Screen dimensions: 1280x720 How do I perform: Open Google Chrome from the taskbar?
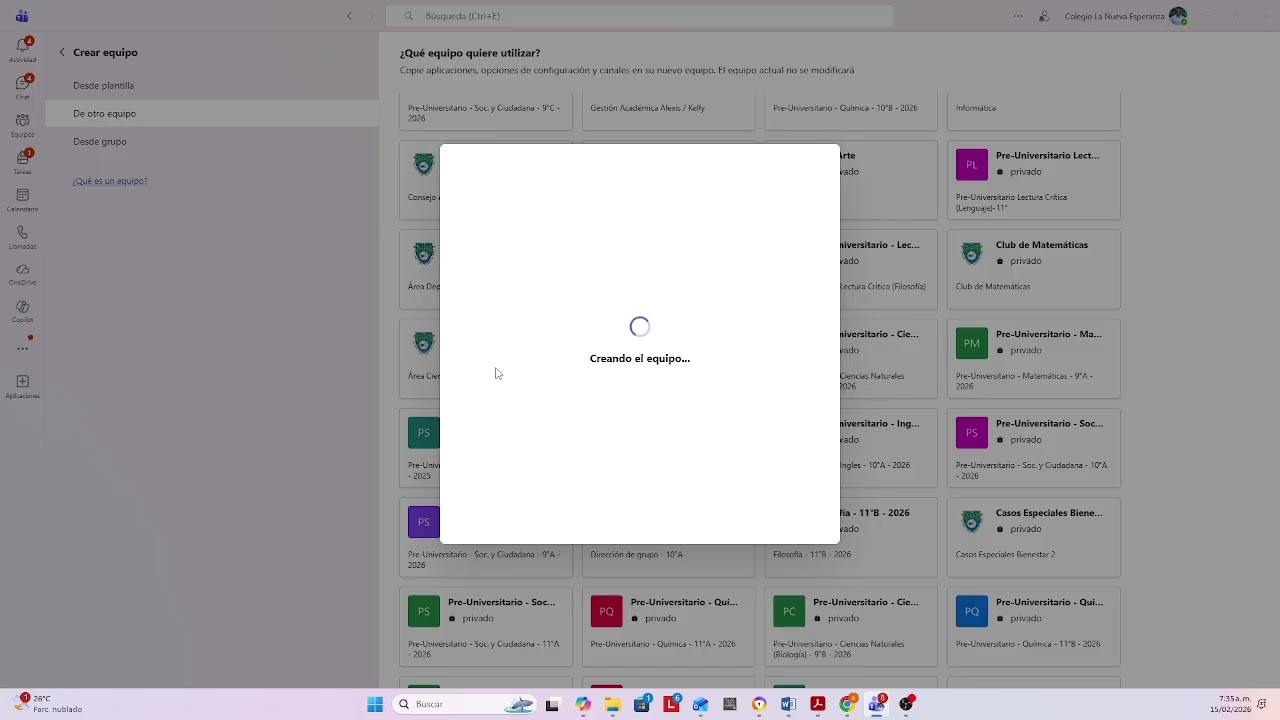[x=847, y=704]
